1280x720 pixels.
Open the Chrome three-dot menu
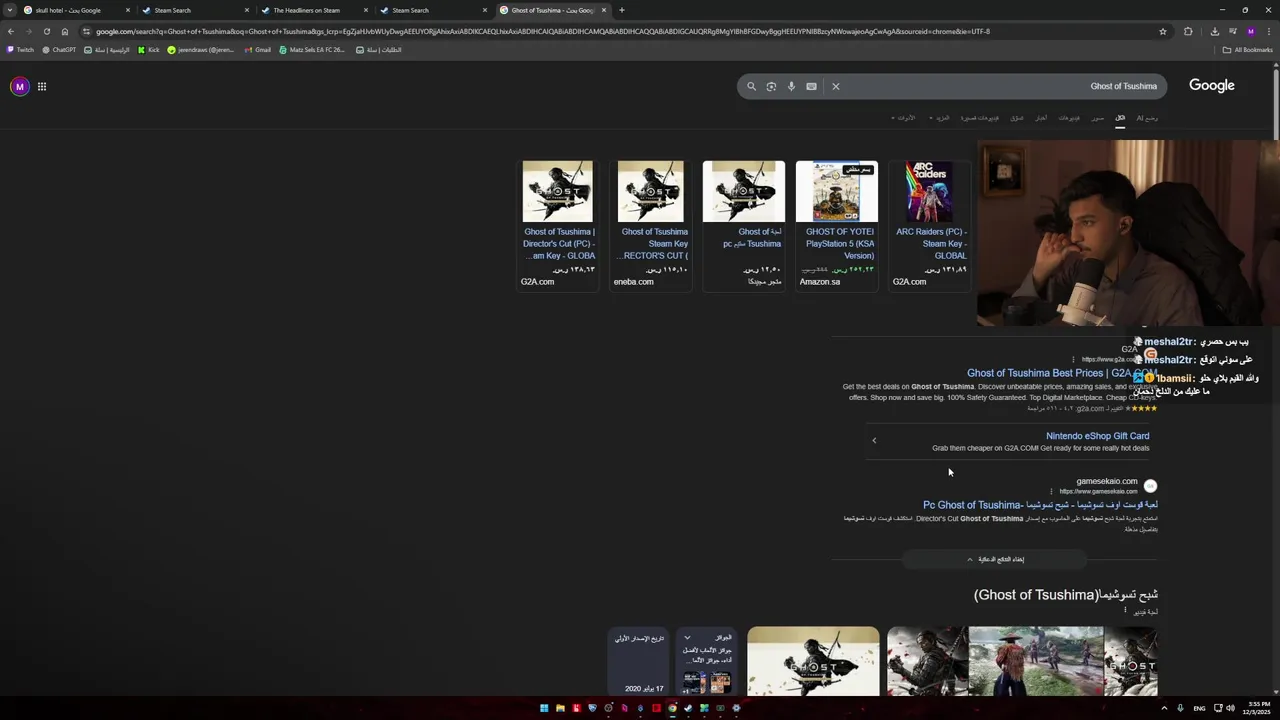coord(1269,31)
